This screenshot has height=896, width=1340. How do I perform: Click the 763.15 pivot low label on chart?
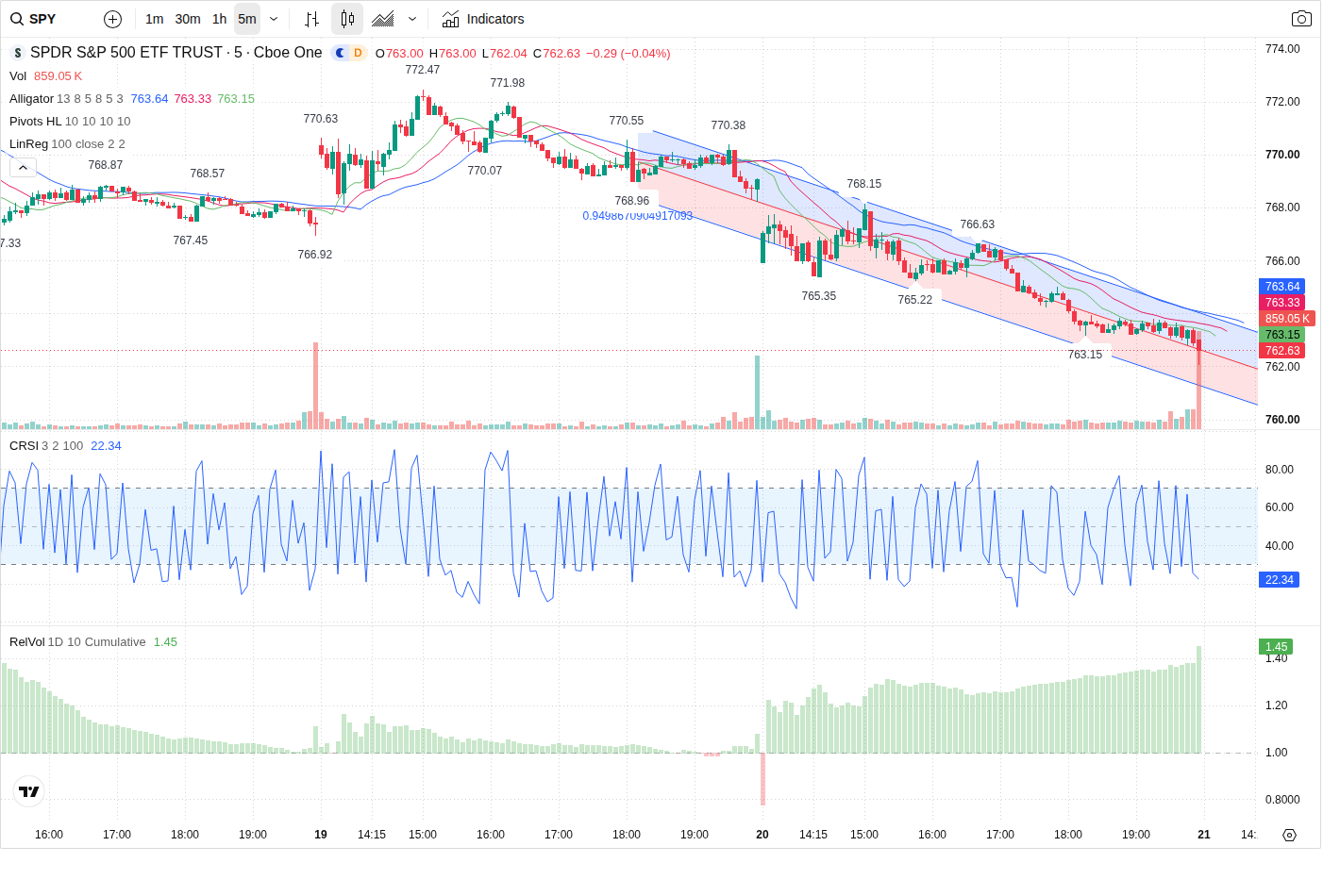[x=1085, y=355]
